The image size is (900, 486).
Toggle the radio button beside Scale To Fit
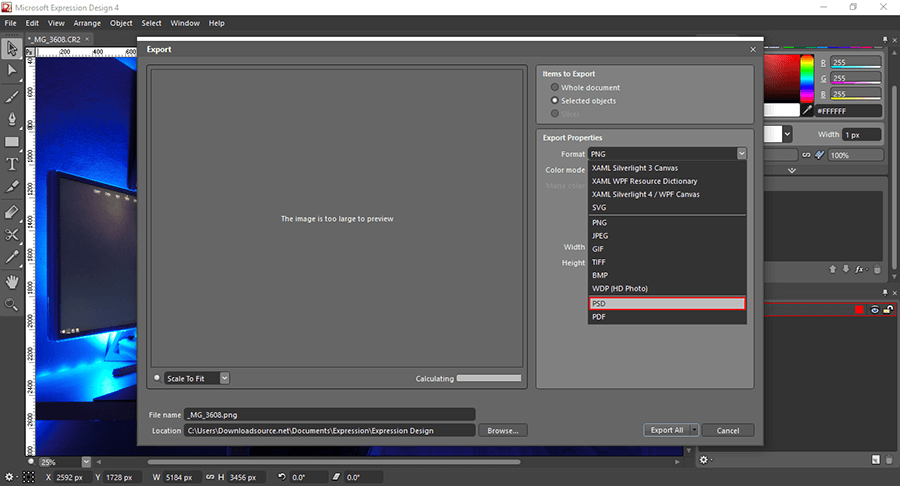[157, 378]
